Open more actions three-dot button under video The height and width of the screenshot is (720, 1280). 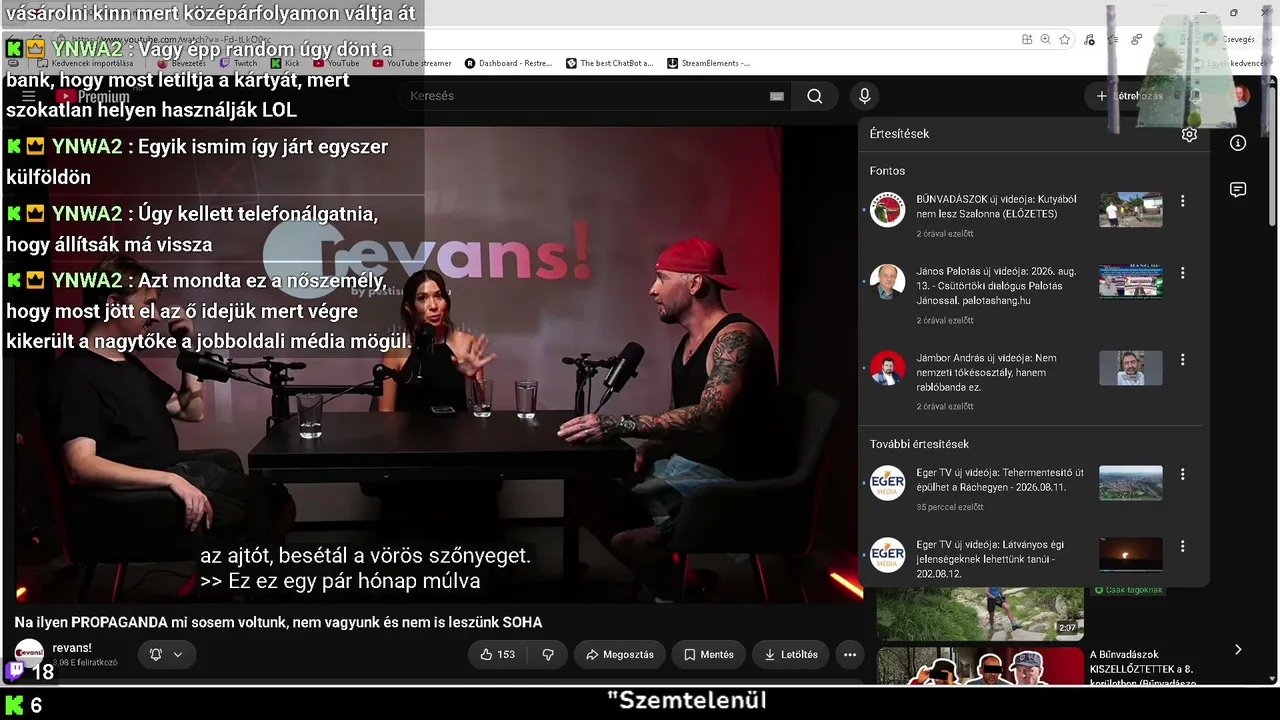850,655
